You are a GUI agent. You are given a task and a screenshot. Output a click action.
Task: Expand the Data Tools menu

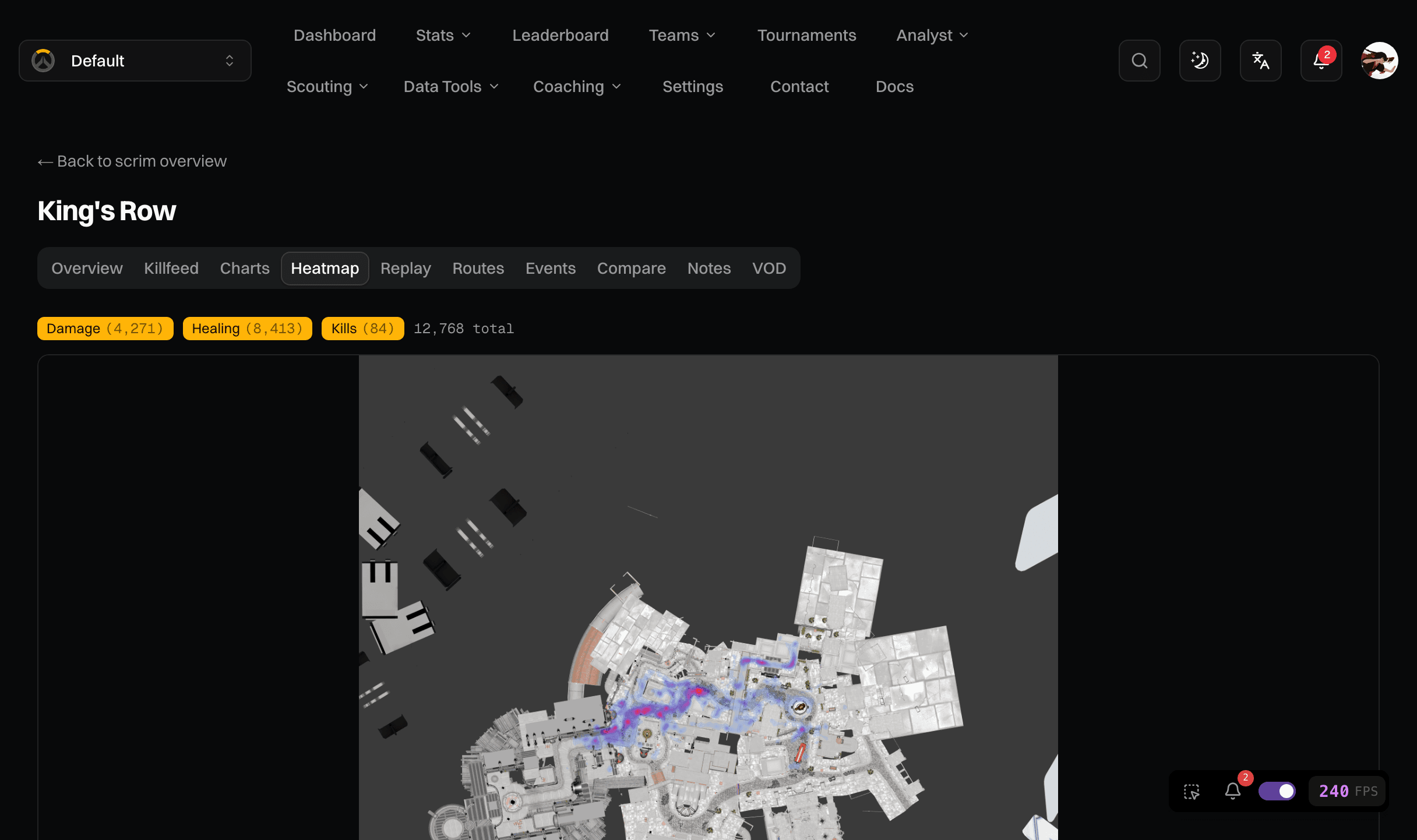[x=451, y=87]
